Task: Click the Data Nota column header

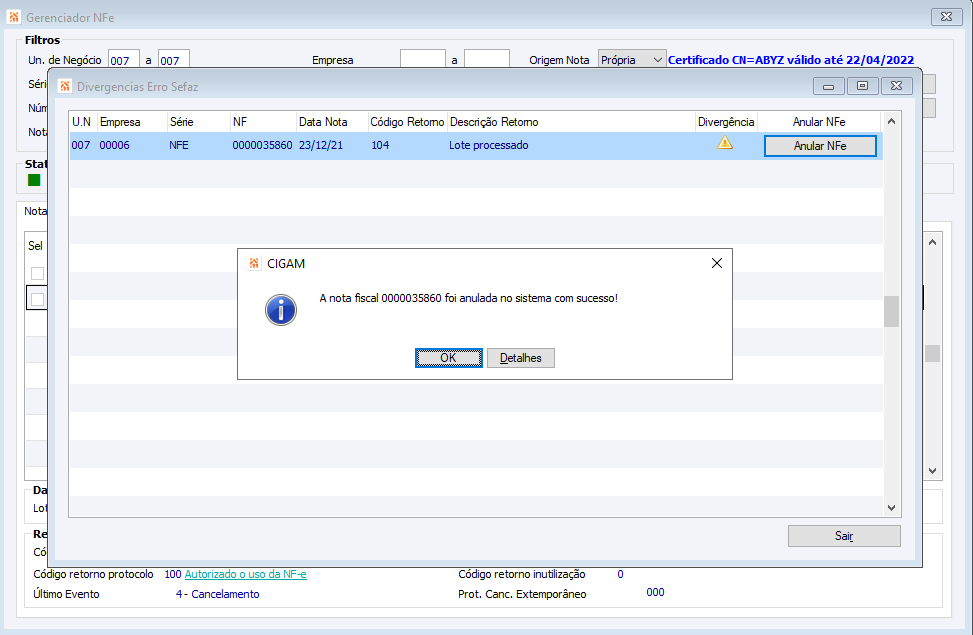Action: pyautogui.click(x=332, y=122)
